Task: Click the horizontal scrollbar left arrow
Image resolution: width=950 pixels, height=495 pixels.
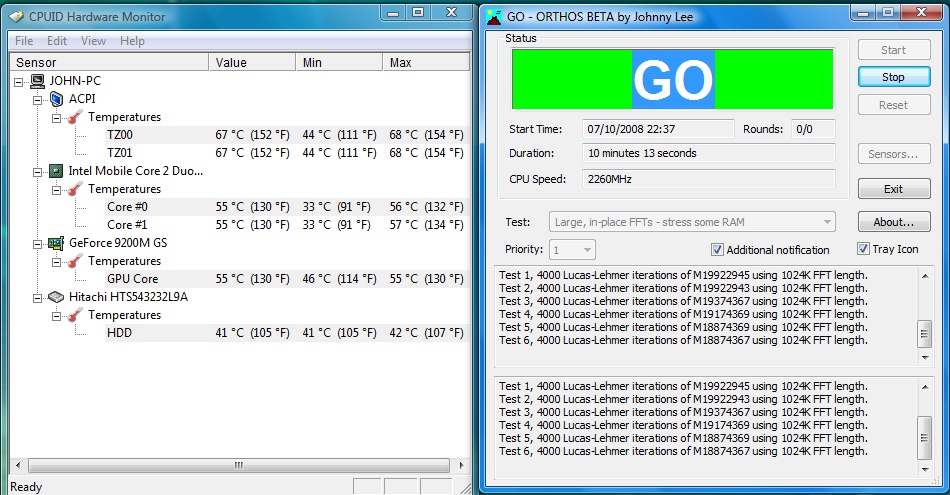Action: pos(18,465)
